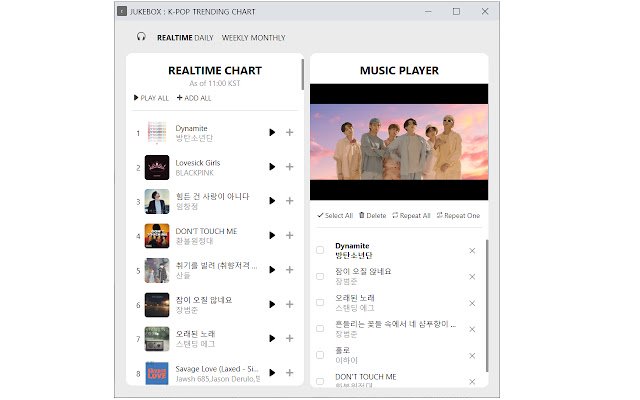Add Lovesick Girls to the playlist
The image size is (640, 400).
(289, 167)
